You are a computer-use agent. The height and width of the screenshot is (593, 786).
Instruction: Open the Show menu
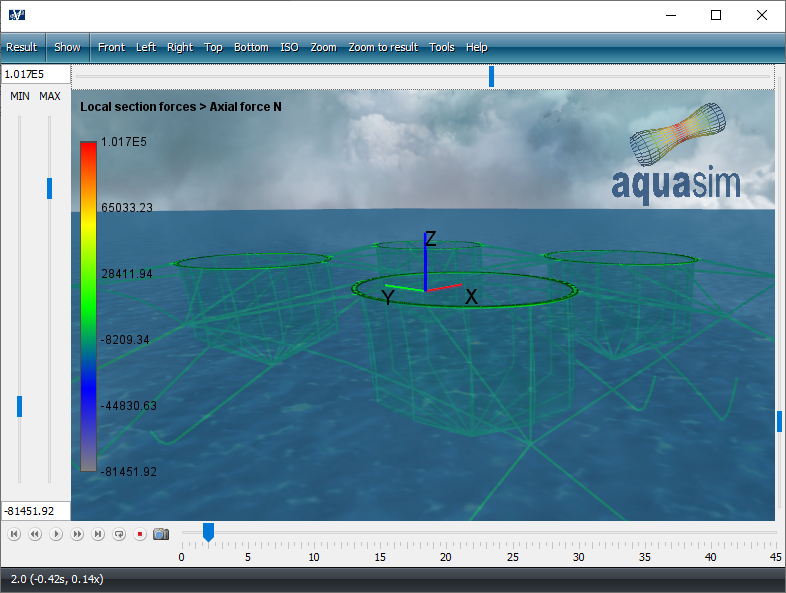67,47
